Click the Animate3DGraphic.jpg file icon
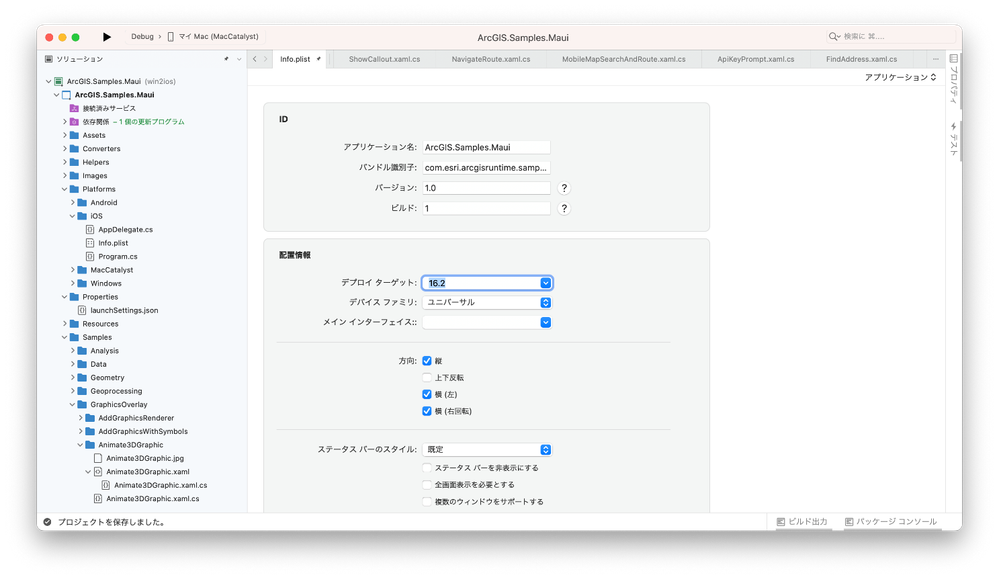The width and height of the screenshot is (999, 579). pos(98,458)
